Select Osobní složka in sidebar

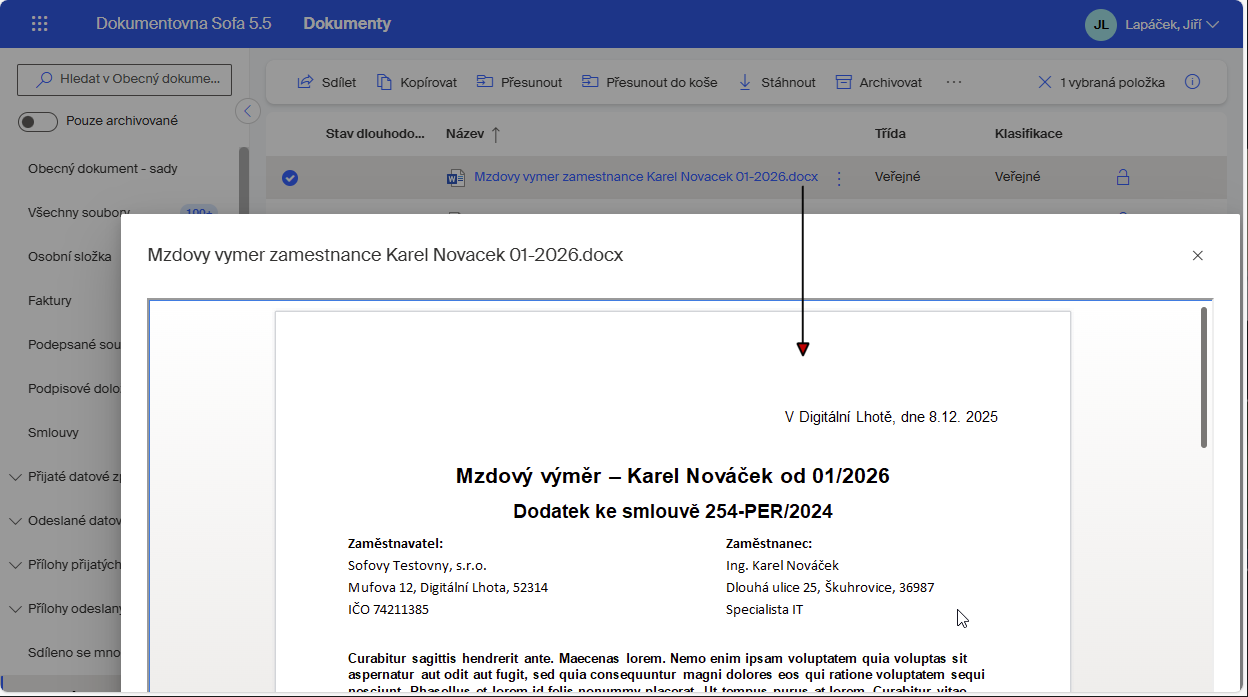[x=69, y=257]
